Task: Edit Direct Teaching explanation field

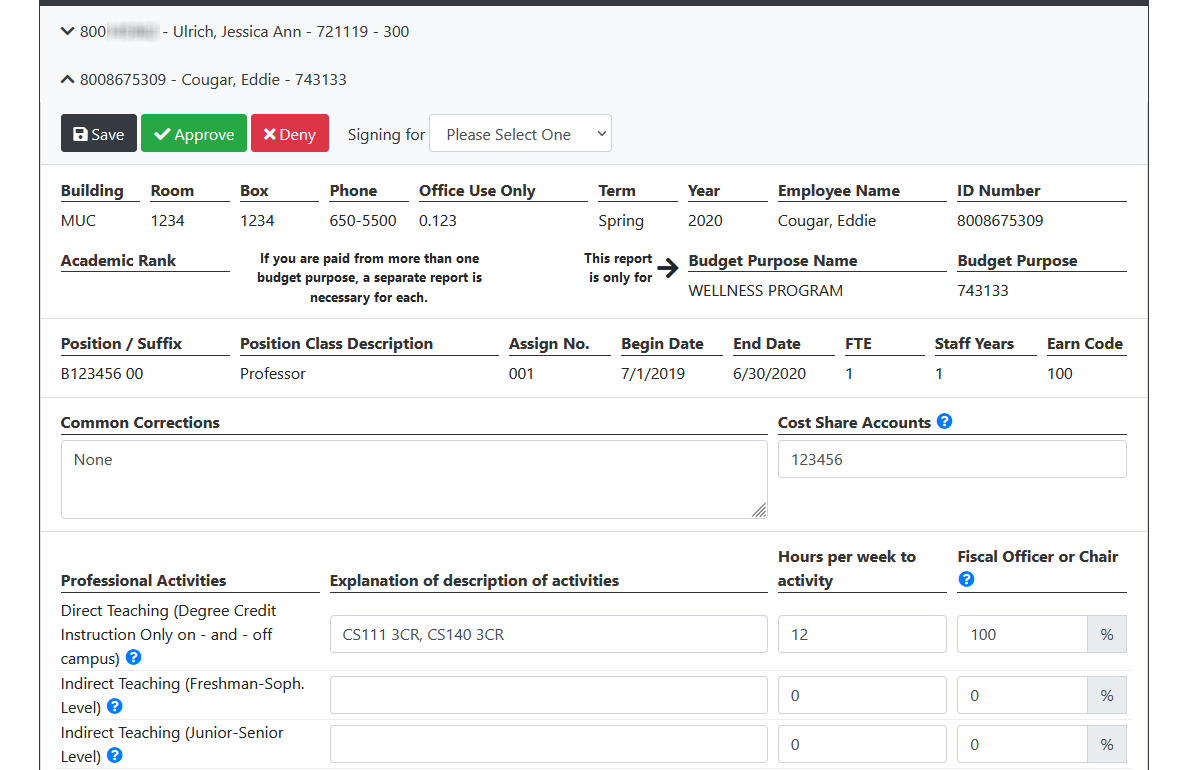Action: coord(548,634)
